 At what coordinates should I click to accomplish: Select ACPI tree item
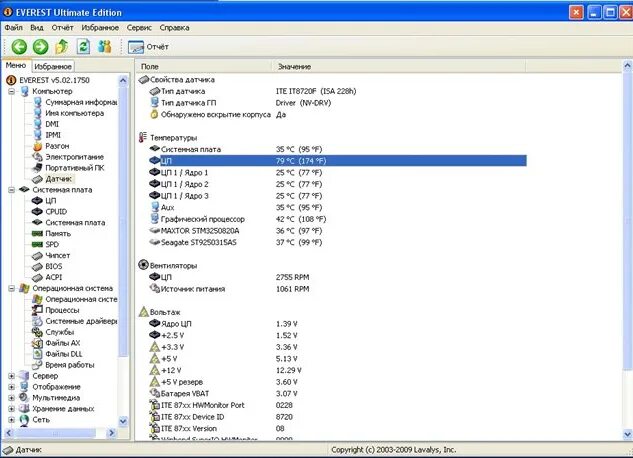tap(54, 278)
